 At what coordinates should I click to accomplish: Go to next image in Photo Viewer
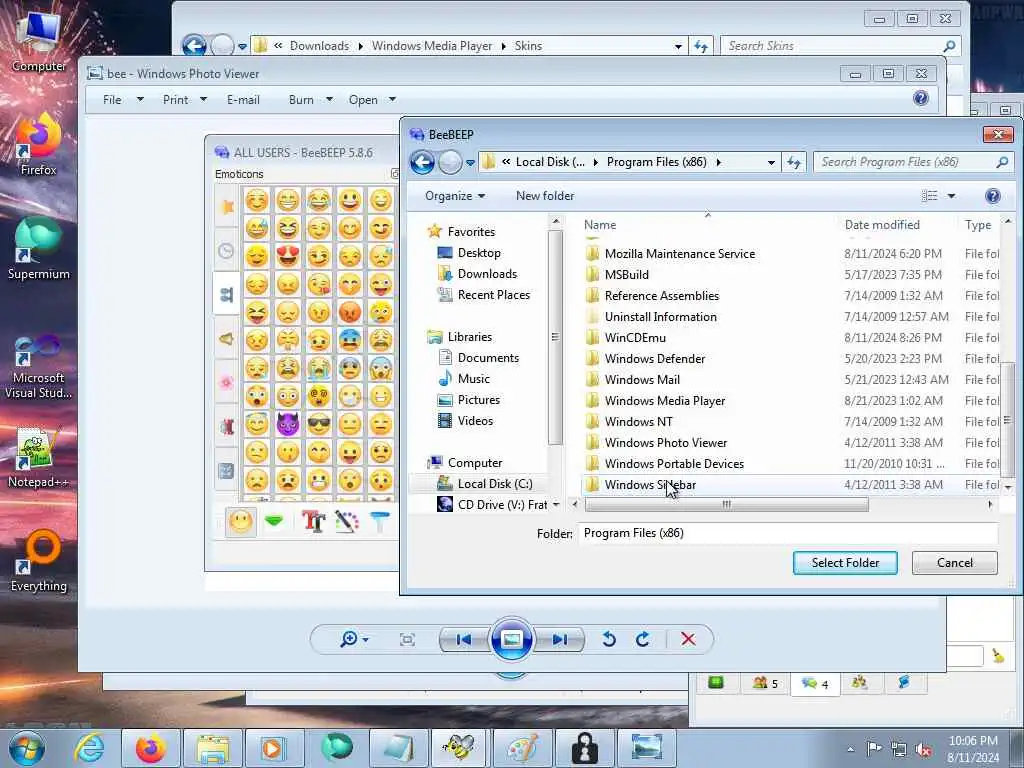tap(560, 639)
